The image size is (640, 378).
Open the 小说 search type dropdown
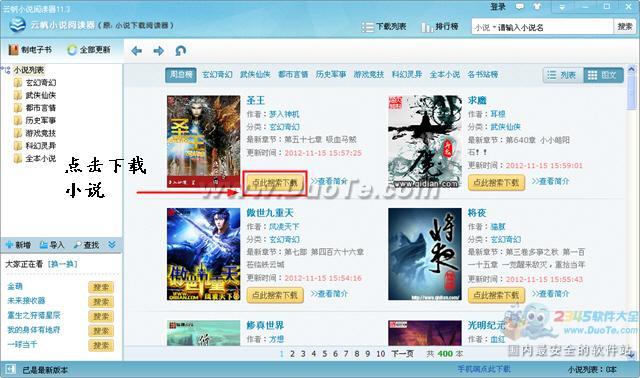coord(485,27)
